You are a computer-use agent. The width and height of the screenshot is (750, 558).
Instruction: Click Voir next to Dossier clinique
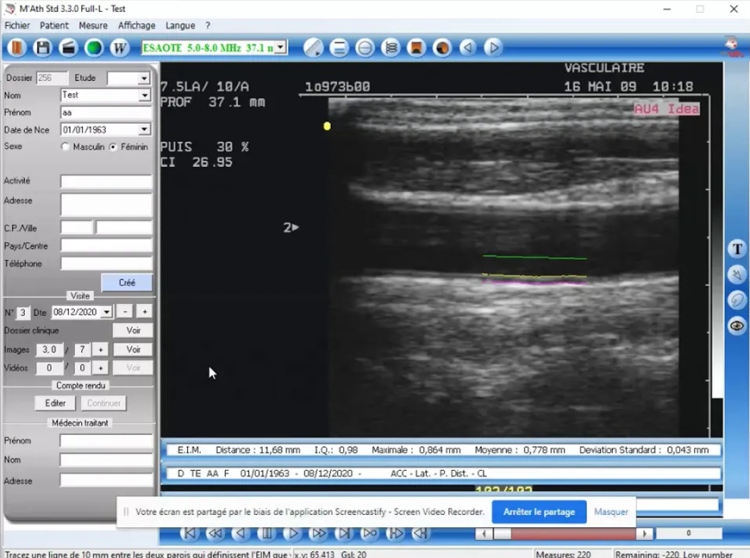pos(133,330)
